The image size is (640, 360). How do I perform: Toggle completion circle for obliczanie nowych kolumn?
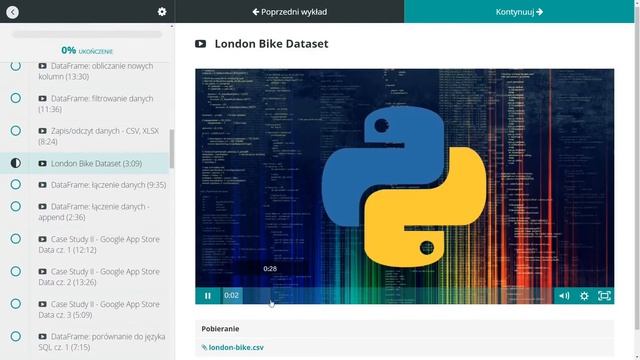pyautogui.click(x=16, y=66)
